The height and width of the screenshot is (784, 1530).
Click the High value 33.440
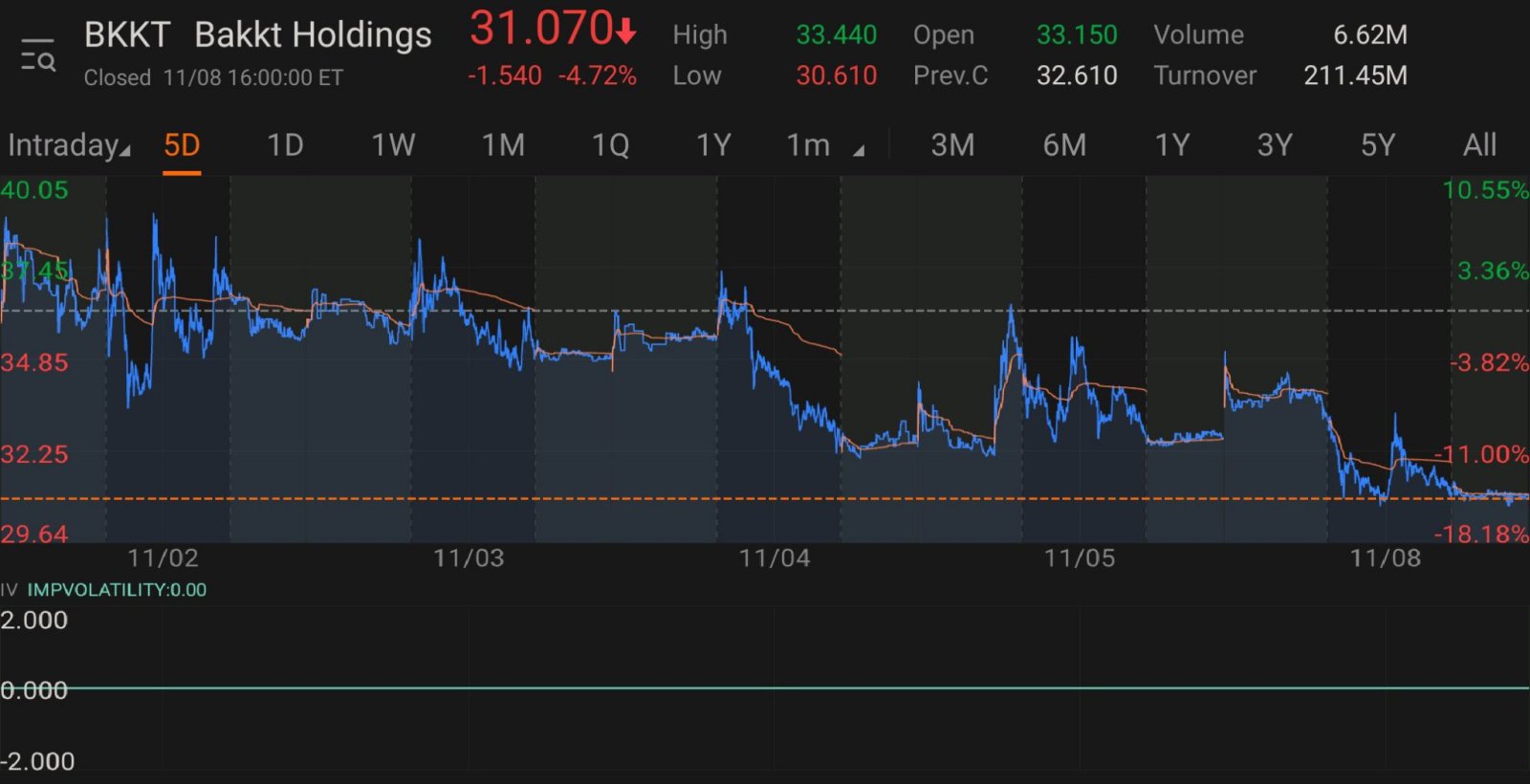coord(836,35)
